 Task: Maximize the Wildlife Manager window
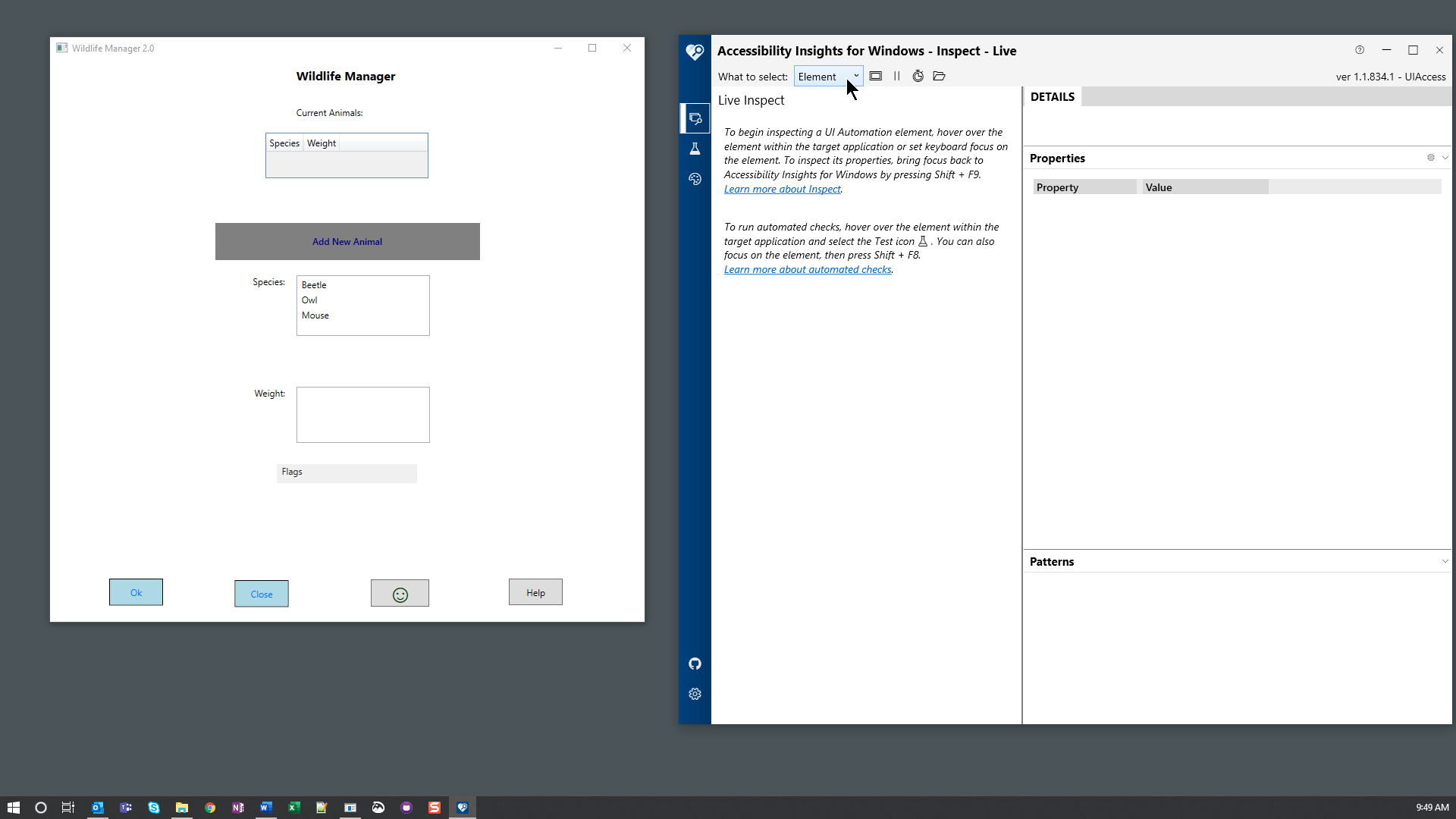[592, 48]
